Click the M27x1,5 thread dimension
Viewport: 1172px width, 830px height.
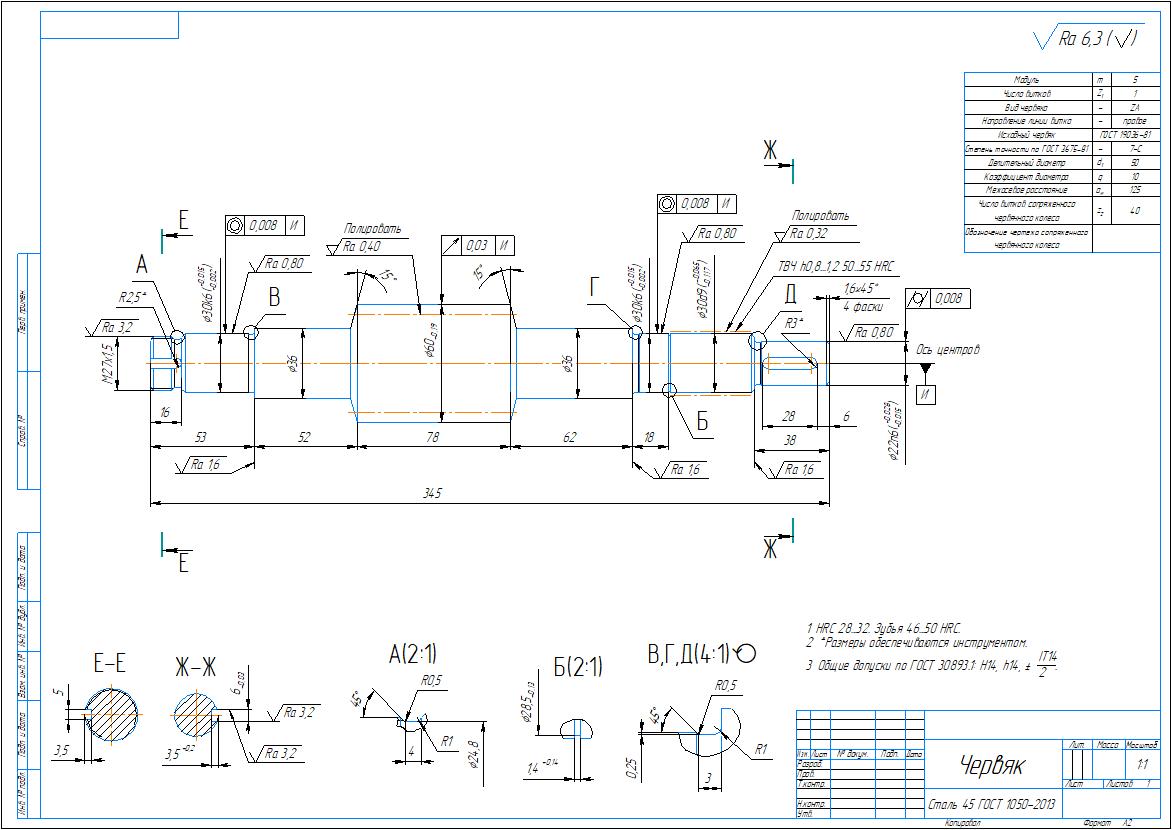click(x=106, y=363)
